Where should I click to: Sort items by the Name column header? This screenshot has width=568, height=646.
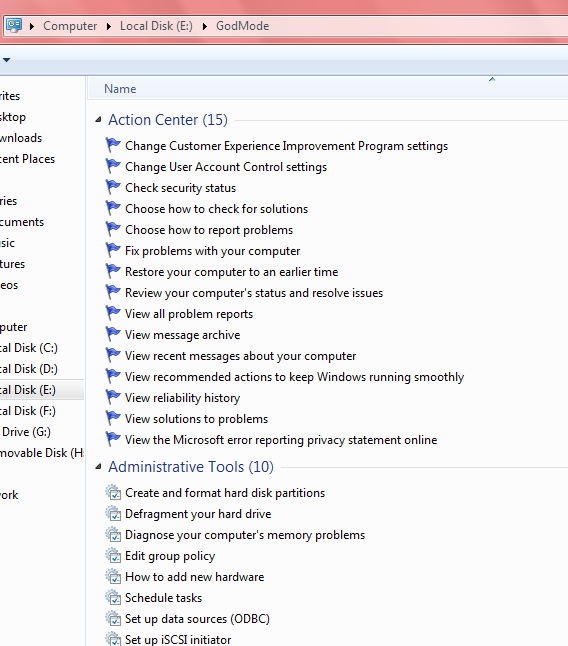tap(120, 89)
